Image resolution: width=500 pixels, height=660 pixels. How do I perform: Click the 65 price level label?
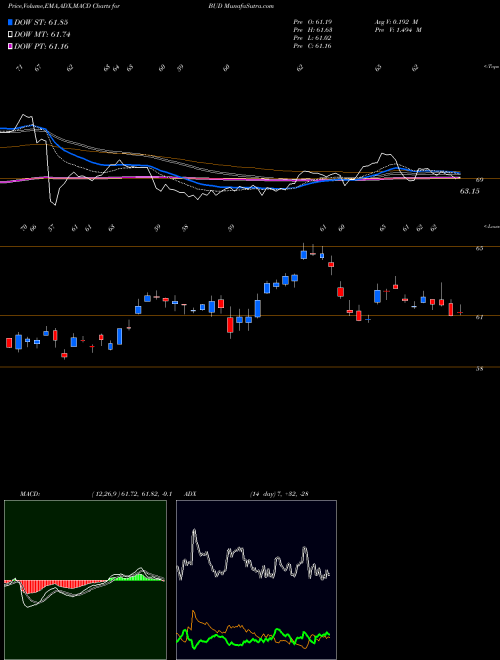pos(479,248)
